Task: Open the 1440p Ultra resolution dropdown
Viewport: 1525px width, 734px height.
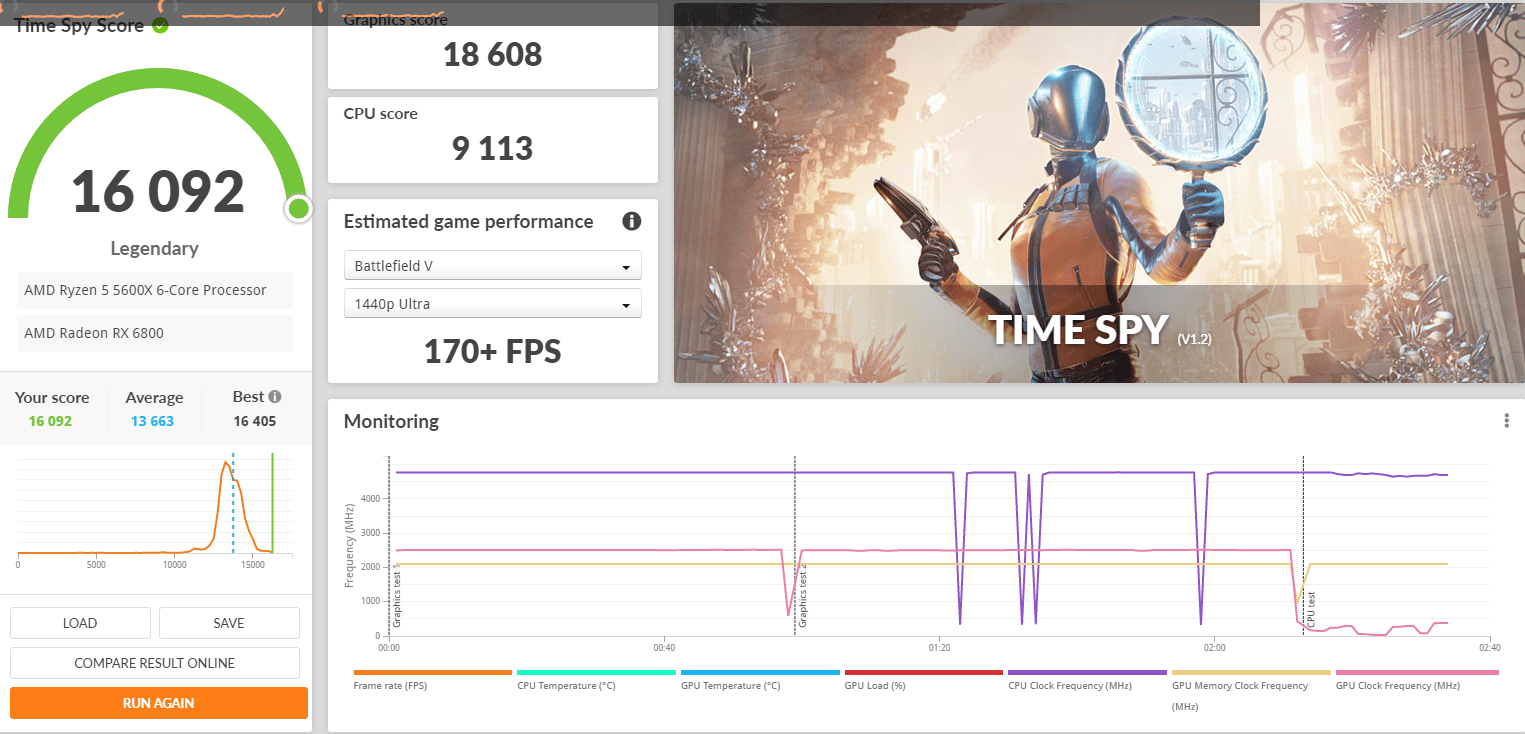Action: click(493, 304)
